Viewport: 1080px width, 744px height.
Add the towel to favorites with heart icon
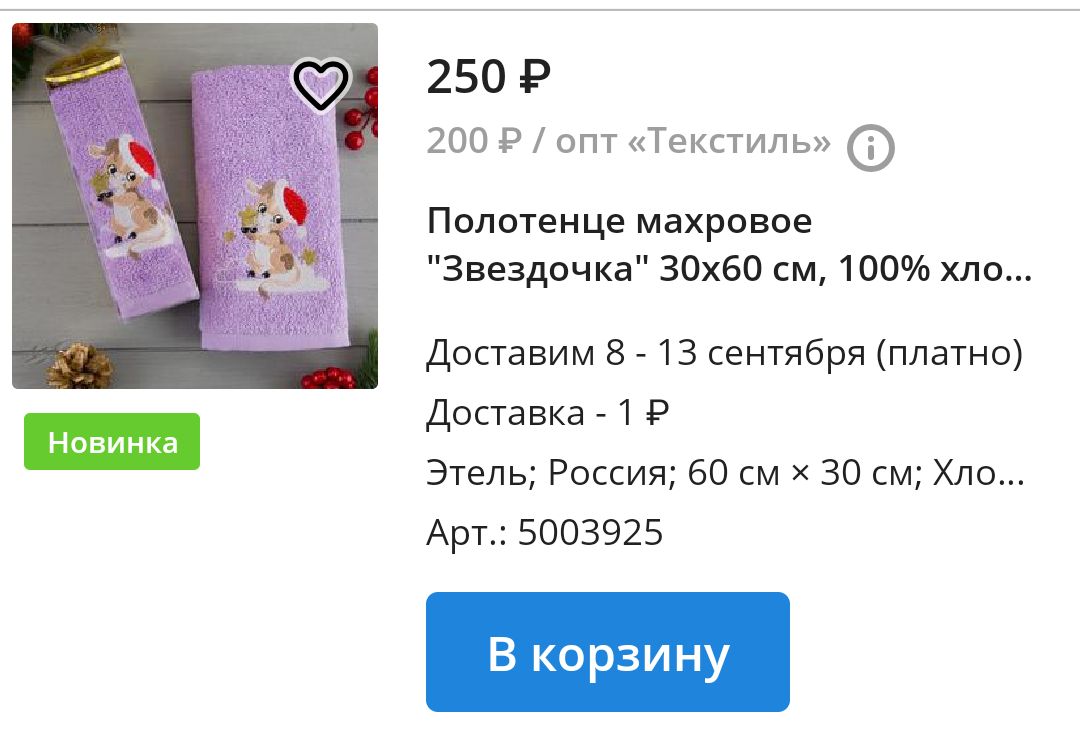tap(321, 85)
